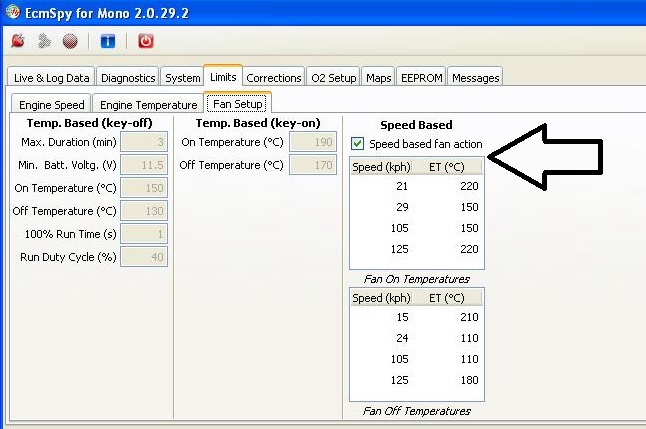This screenshot has width=646, height=429.
Task: Click the grey disconnect plug toolbar icon
Action: tap(43, 41)
